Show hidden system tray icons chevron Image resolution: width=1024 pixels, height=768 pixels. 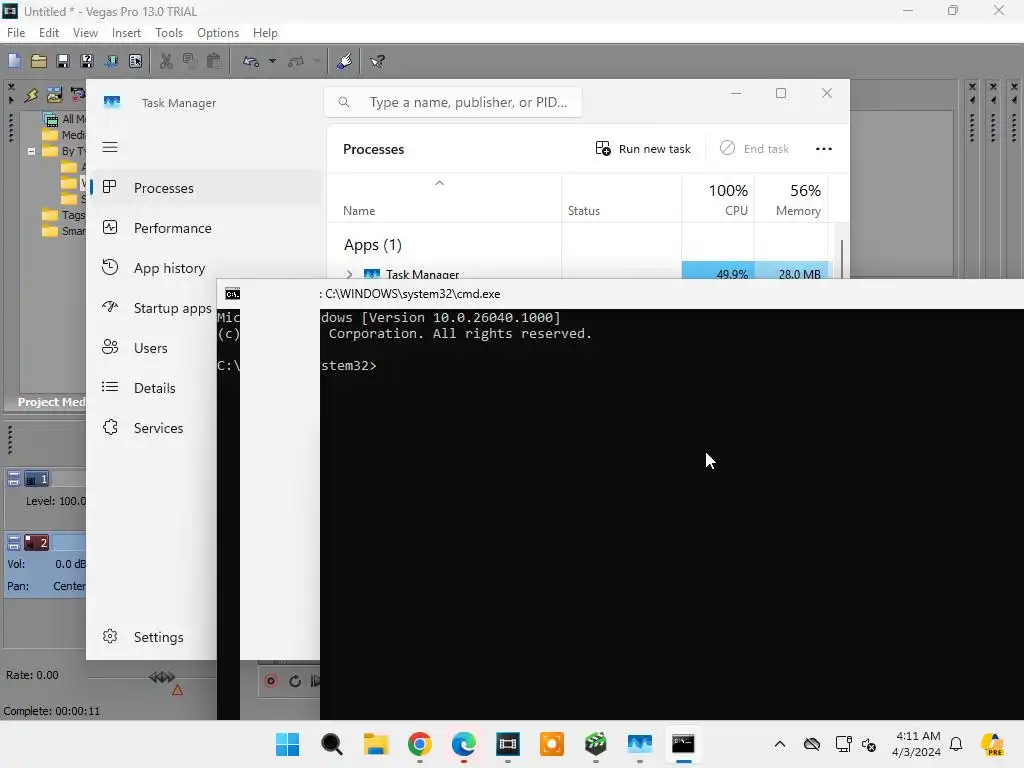coord(780,744)
